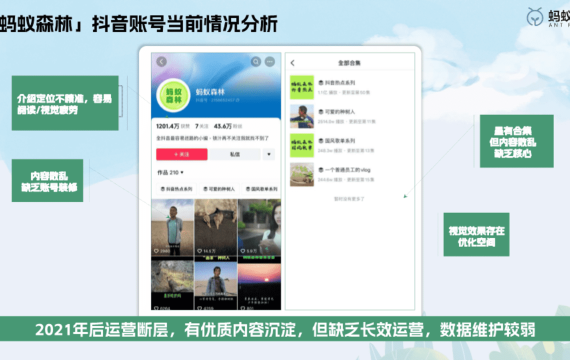The width and height of the screenshot is (570, 360).
Task: Open the sunset video thumbnail
Action: click(x=259, y=287)
